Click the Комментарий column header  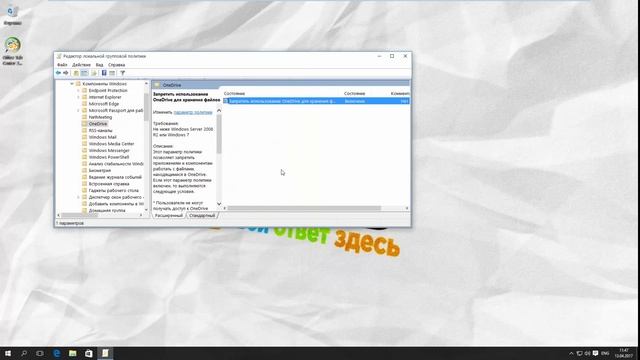400,93
